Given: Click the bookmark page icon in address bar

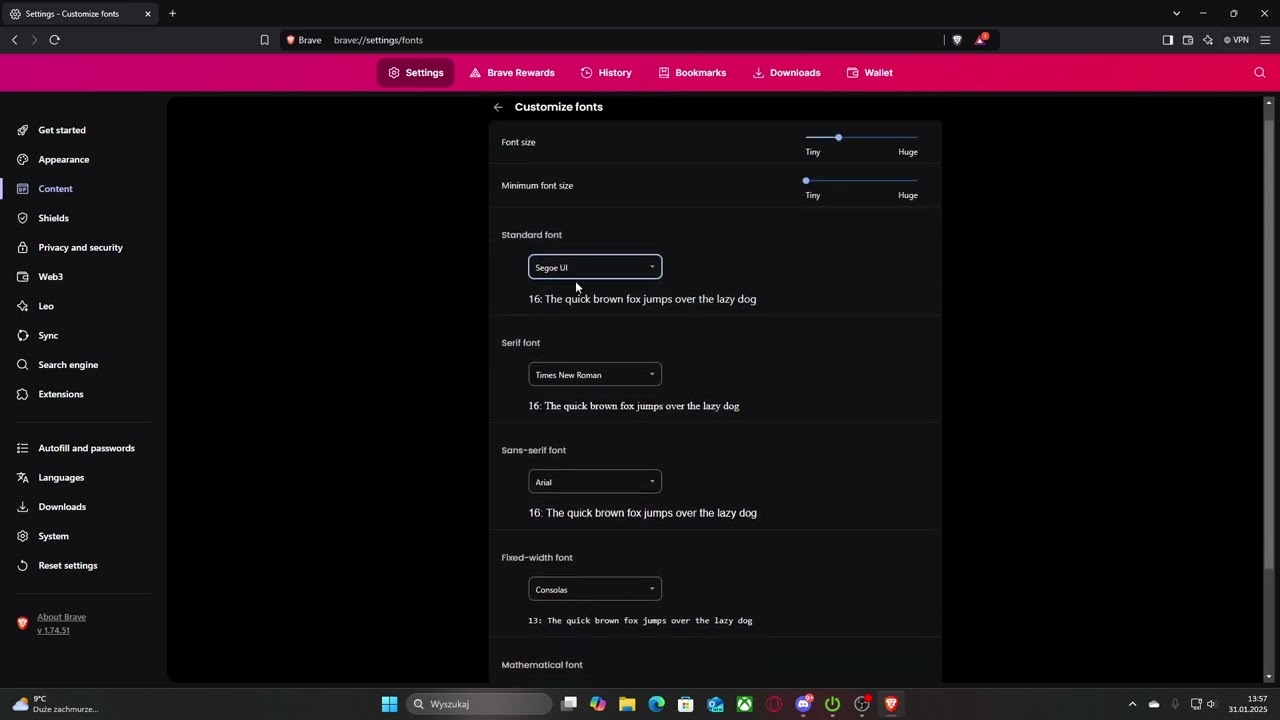Looking at the screenshot, I should [x=264, y=40].
